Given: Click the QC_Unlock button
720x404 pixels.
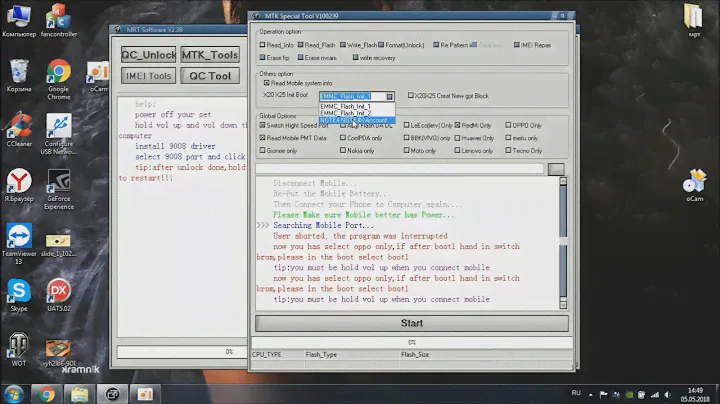Looking at the screenshot, I should tap(147, 54).
